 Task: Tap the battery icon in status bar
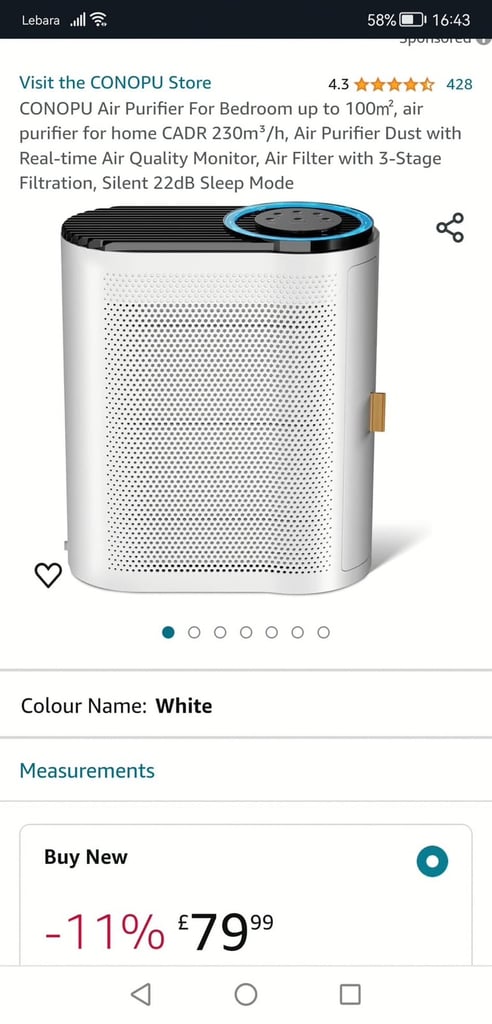click(413, 20)
